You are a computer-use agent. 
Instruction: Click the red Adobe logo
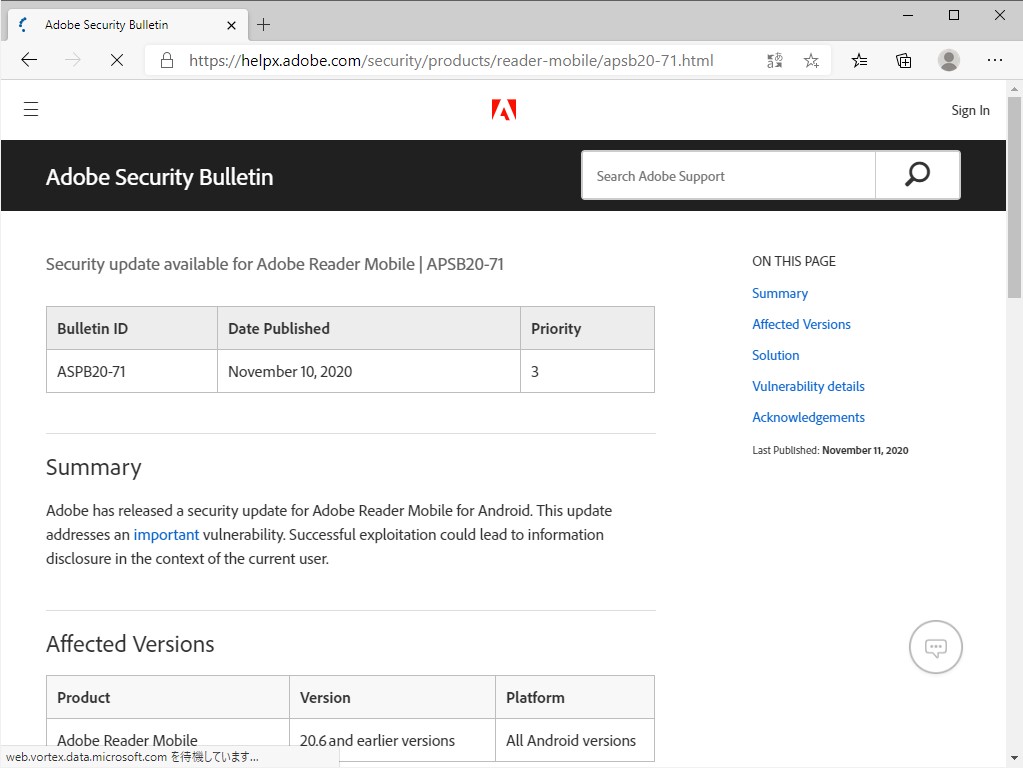[x=504, y=110]
